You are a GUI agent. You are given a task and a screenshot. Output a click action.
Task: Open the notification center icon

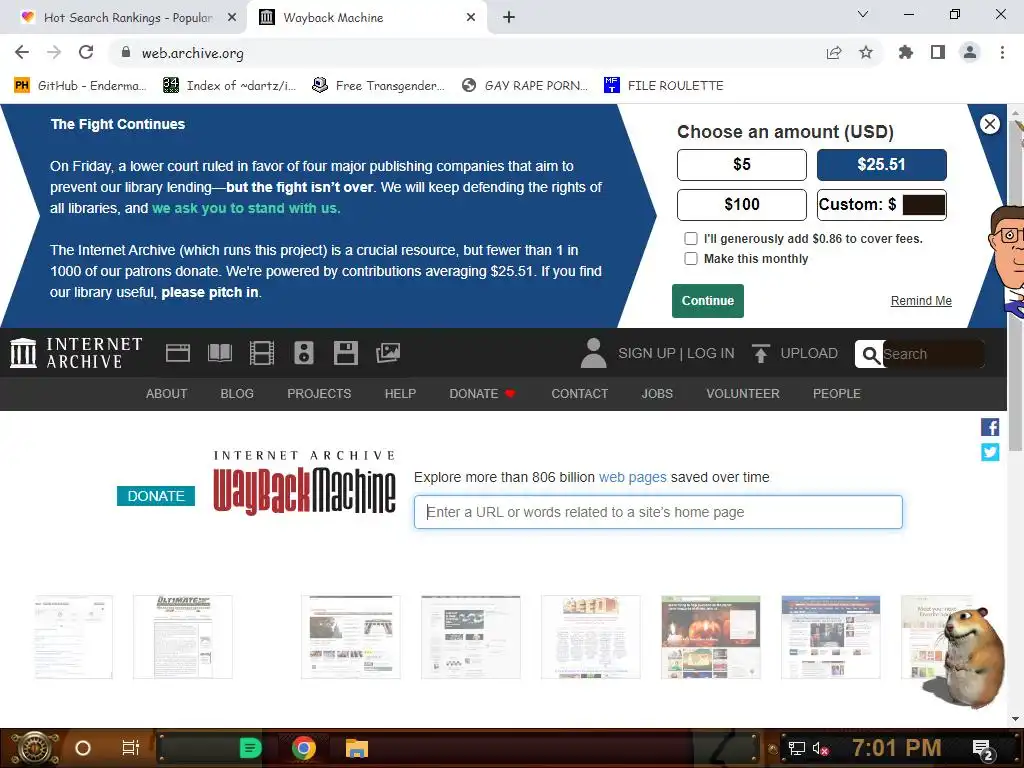(x=984, y=749)
